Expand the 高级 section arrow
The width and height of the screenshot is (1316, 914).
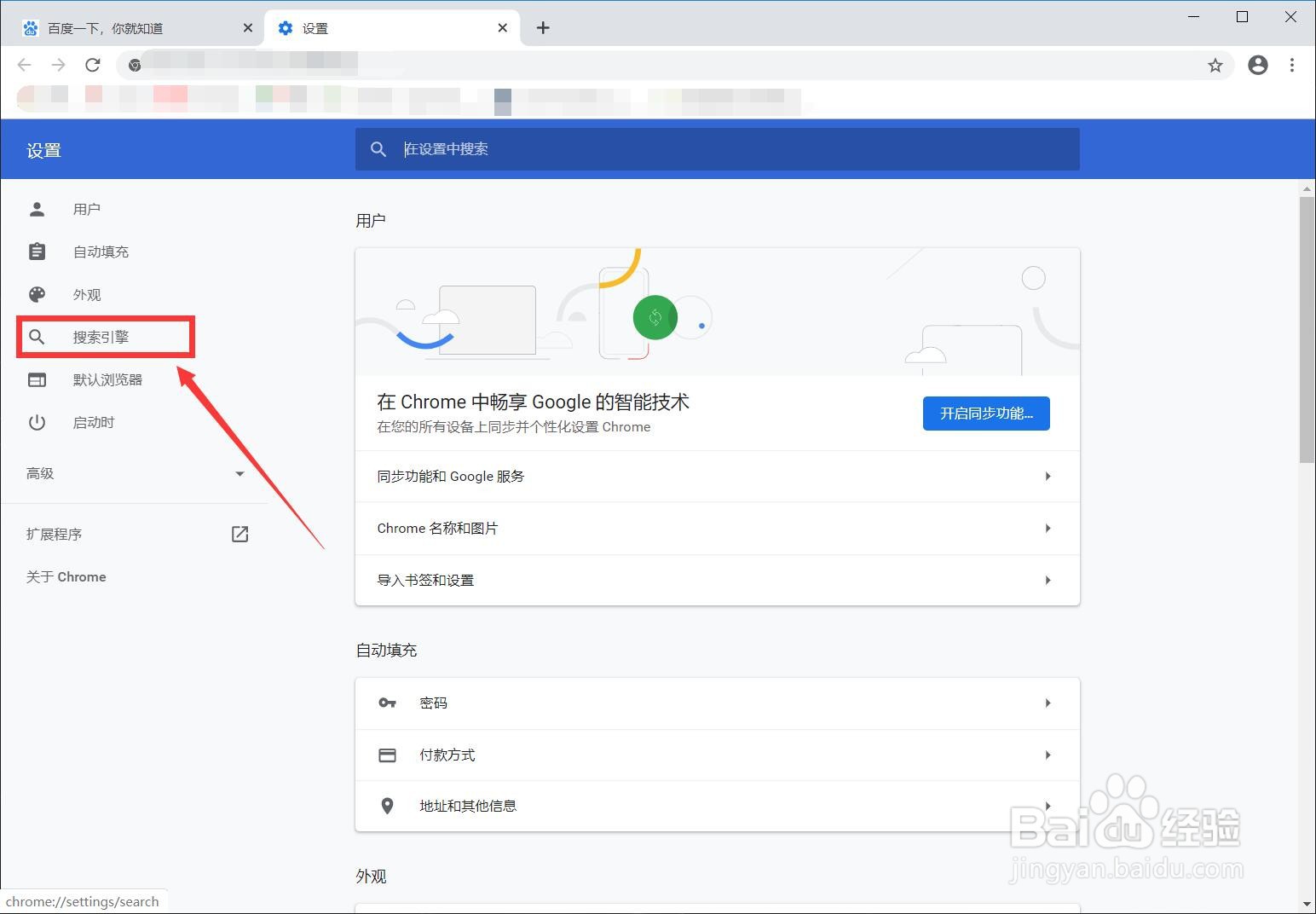click(240, 474)
